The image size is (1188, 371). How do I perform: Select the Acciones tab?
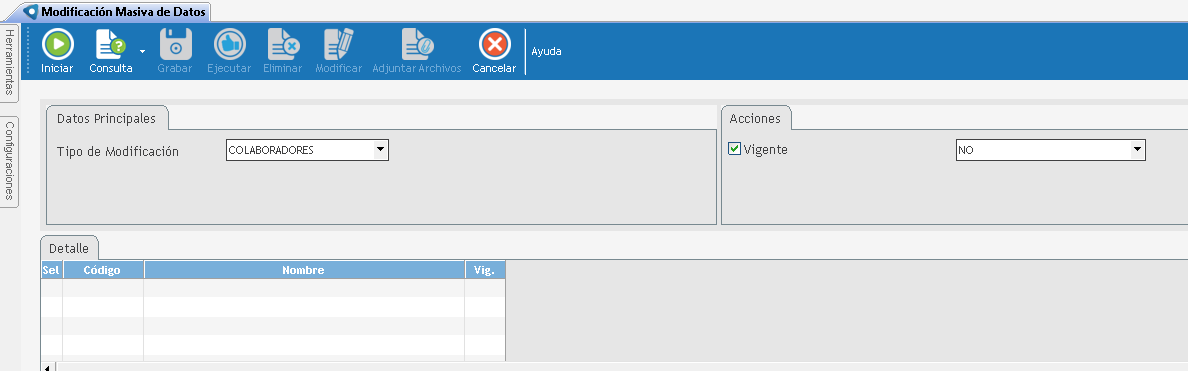755,119
